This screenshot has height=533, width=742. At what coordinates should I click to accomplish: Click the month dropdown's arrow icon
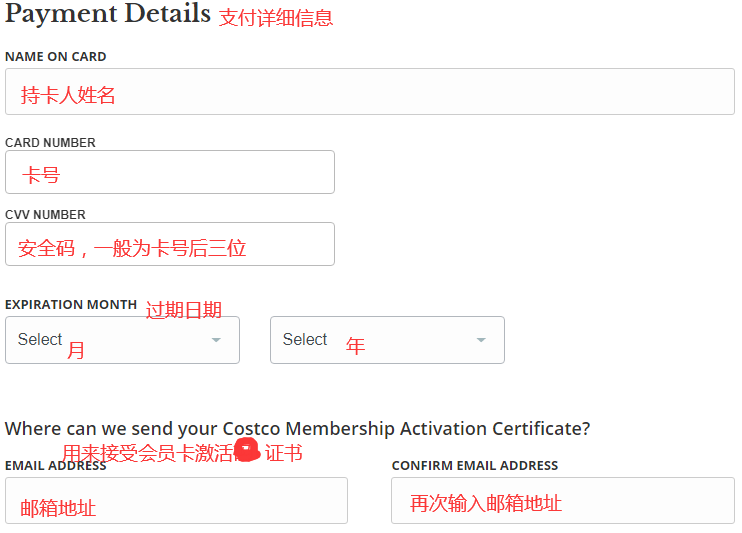216,340
